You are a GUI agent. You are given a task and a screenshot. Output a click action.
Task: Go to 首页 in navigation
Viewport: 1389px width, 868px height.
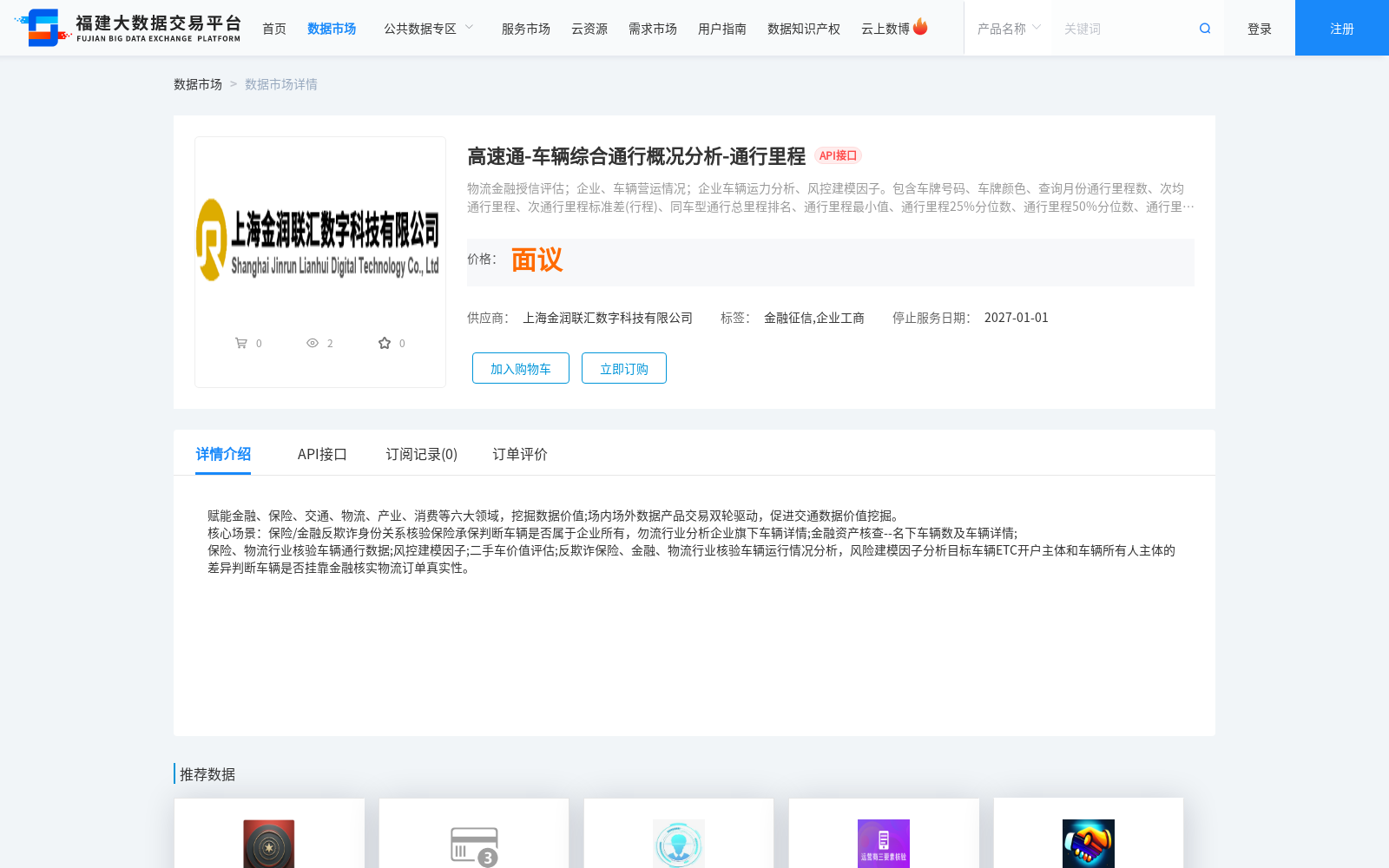274,29
